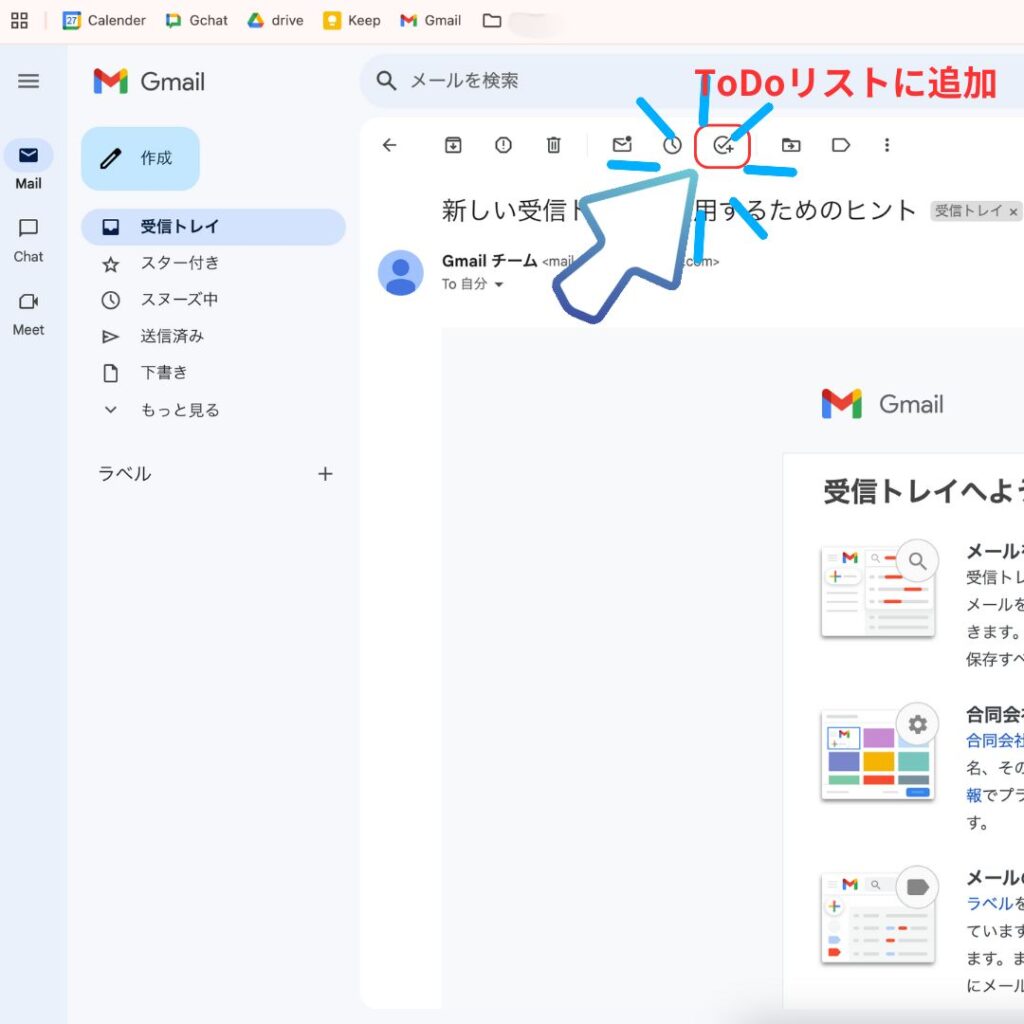Toggle the main menu hamburger
The width and height of the screenshot is (1024, 1024).
pyautogui.click(x=28, y=81)
